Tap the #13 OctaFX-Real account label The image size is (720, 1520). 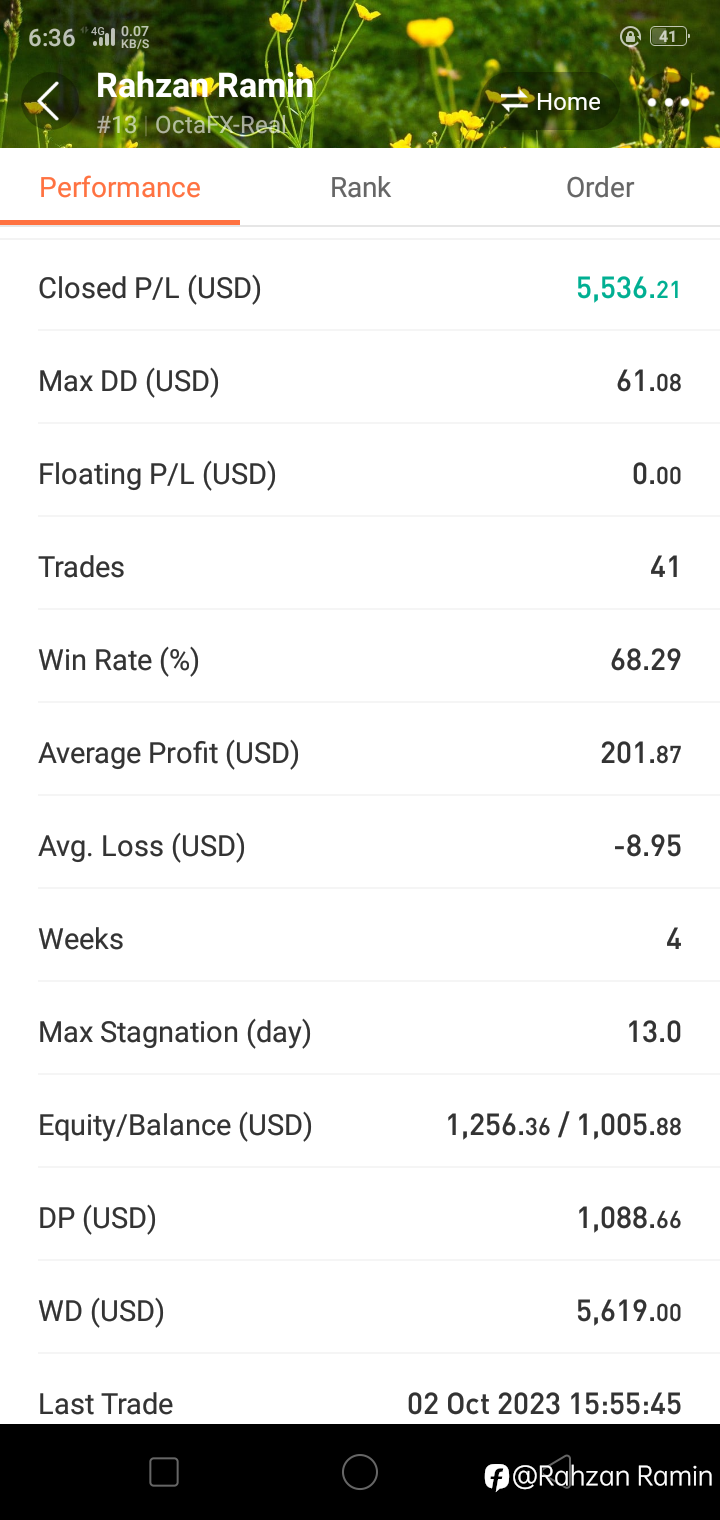(191, 126)
